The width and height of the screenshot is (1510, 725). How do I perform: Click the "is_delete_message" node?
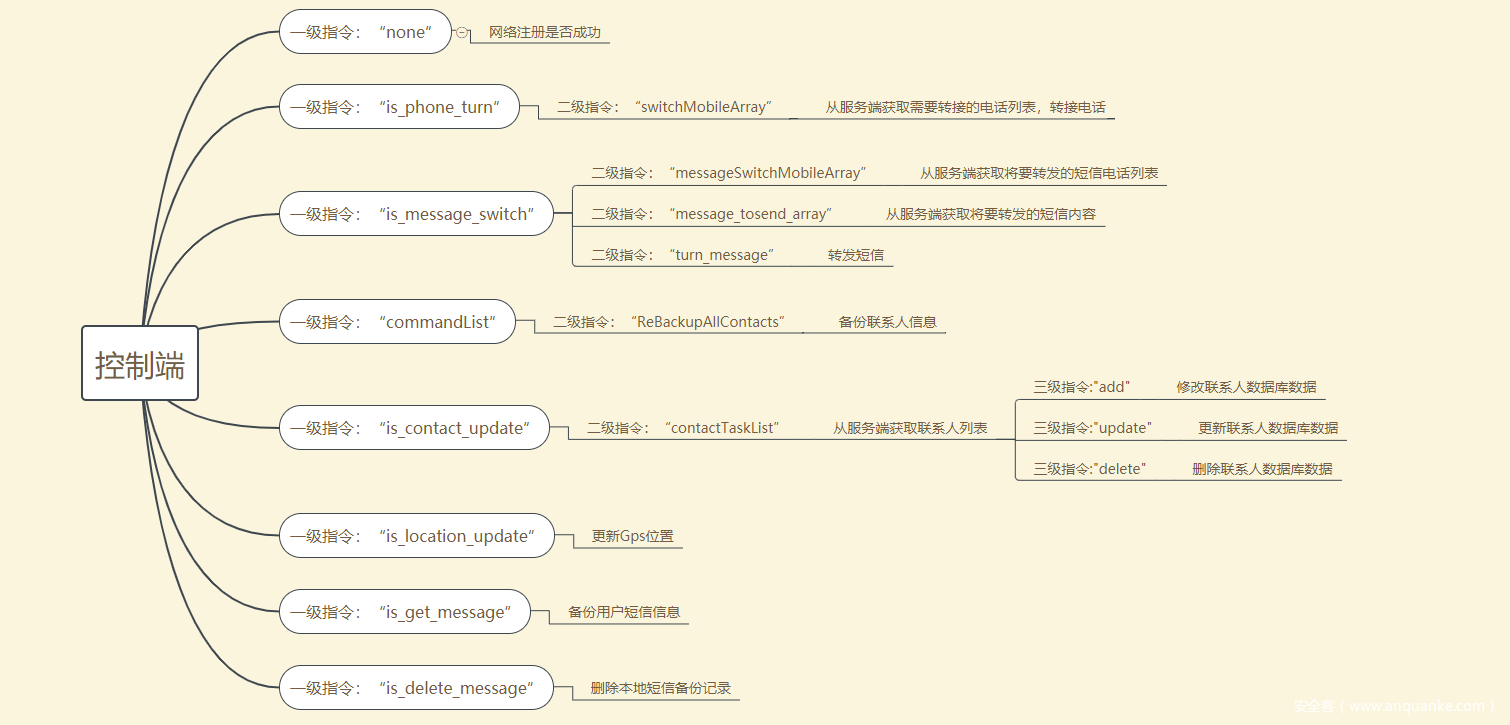pos(416,688)
